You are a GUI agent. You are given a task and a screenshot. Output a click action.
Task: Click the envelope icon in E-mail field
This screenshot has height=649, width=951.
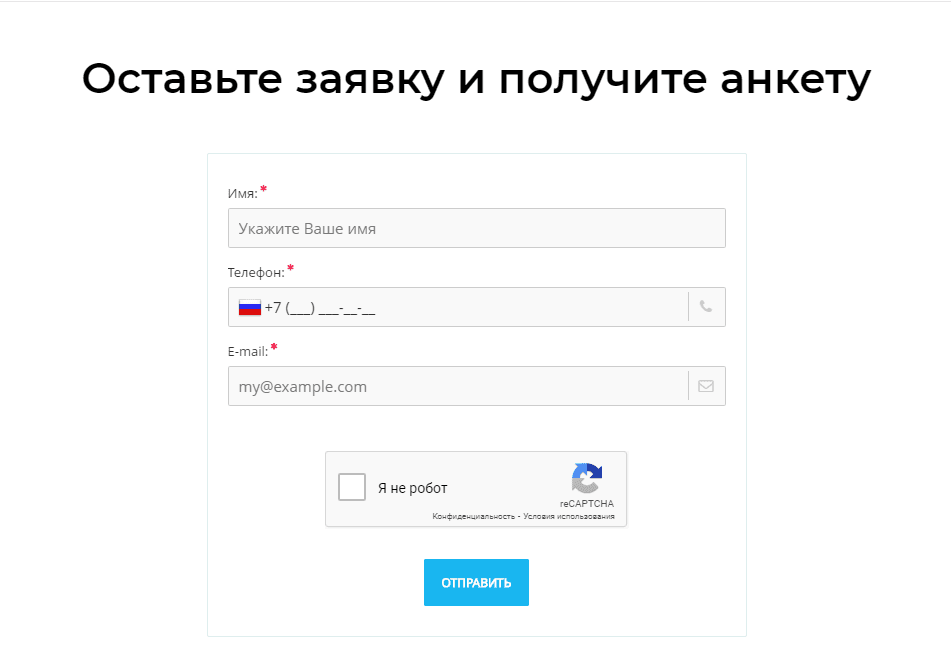coord(706,386)
